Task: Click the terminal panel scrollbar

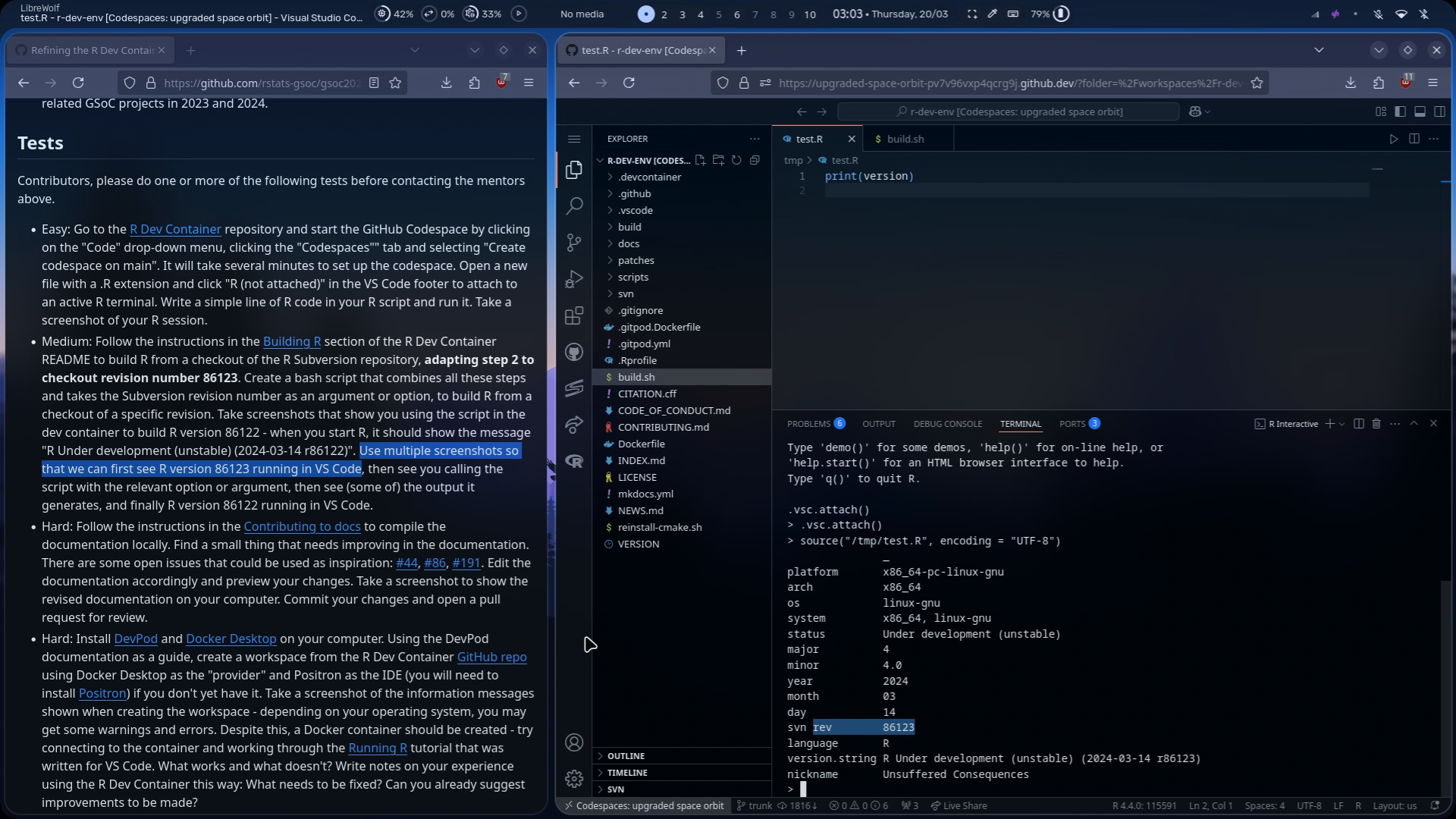Action: (1446, 687)
